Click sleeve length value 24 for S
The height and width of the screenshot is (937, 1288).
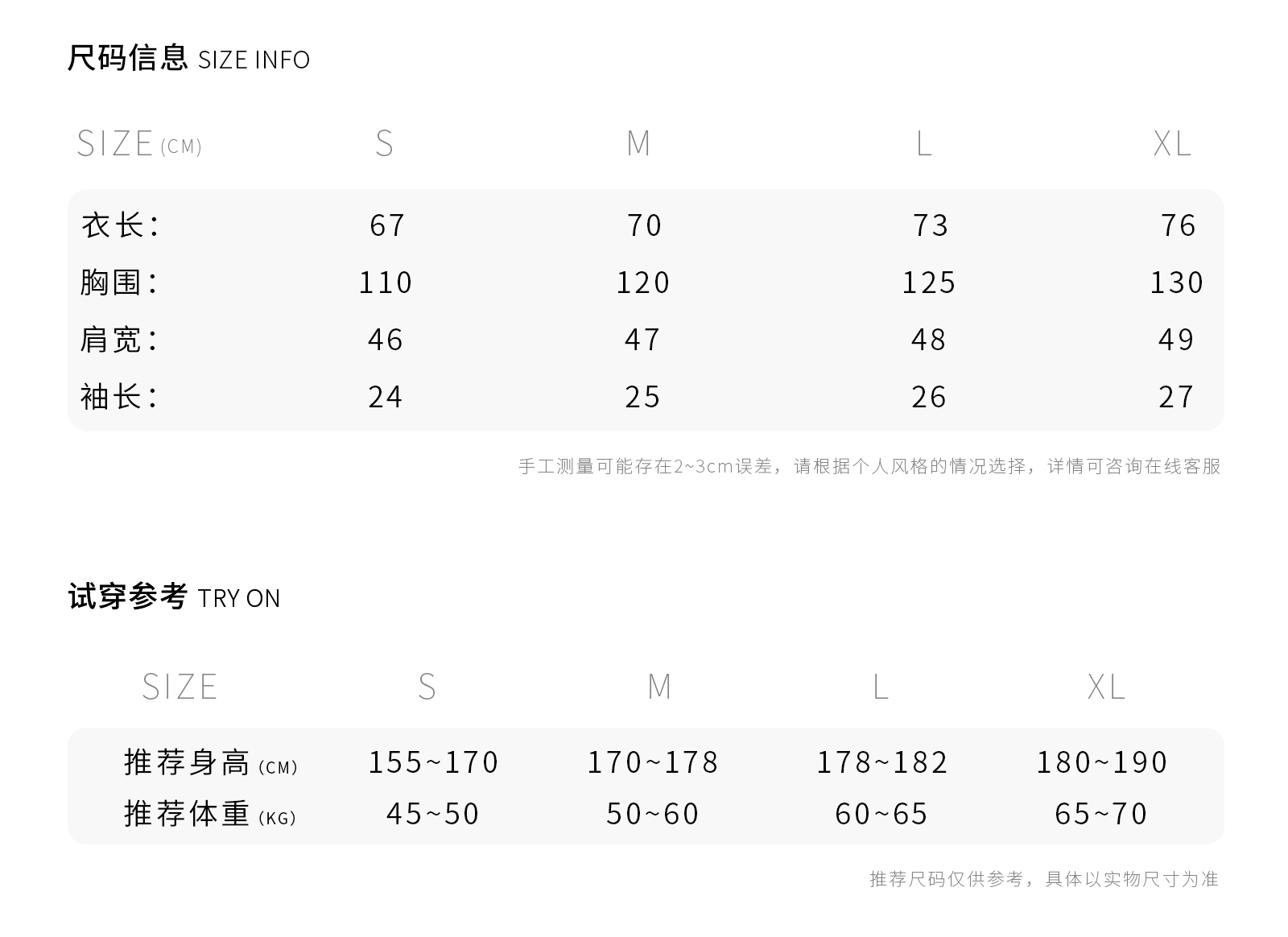(x=386, y=397)
